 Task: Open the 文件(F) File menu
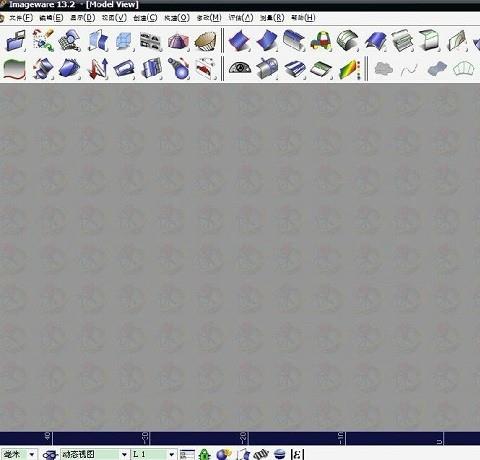click(x=21, y=18)
